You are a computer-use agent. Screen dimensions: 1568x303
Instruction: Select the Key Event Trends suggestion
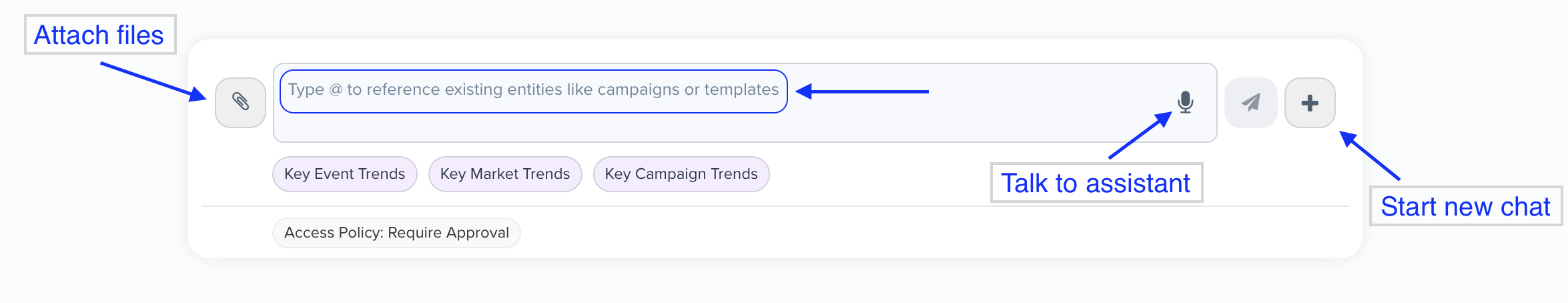[x=344, y=174]
